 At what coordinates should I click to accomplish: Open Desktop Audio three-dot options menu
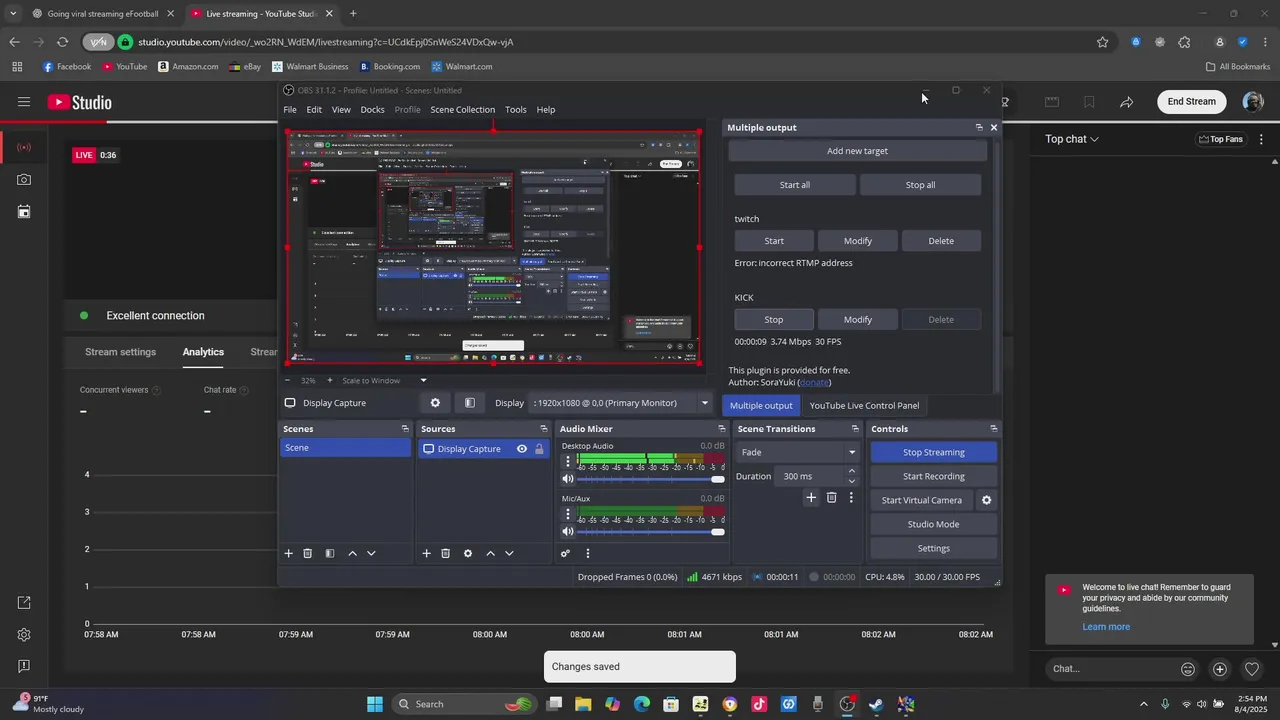pos(568,462)
